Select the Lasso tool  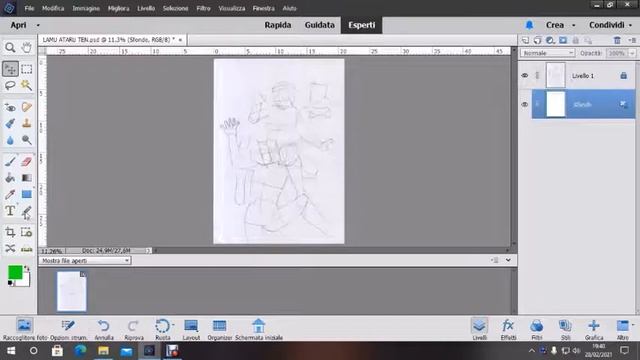point(10,85)
